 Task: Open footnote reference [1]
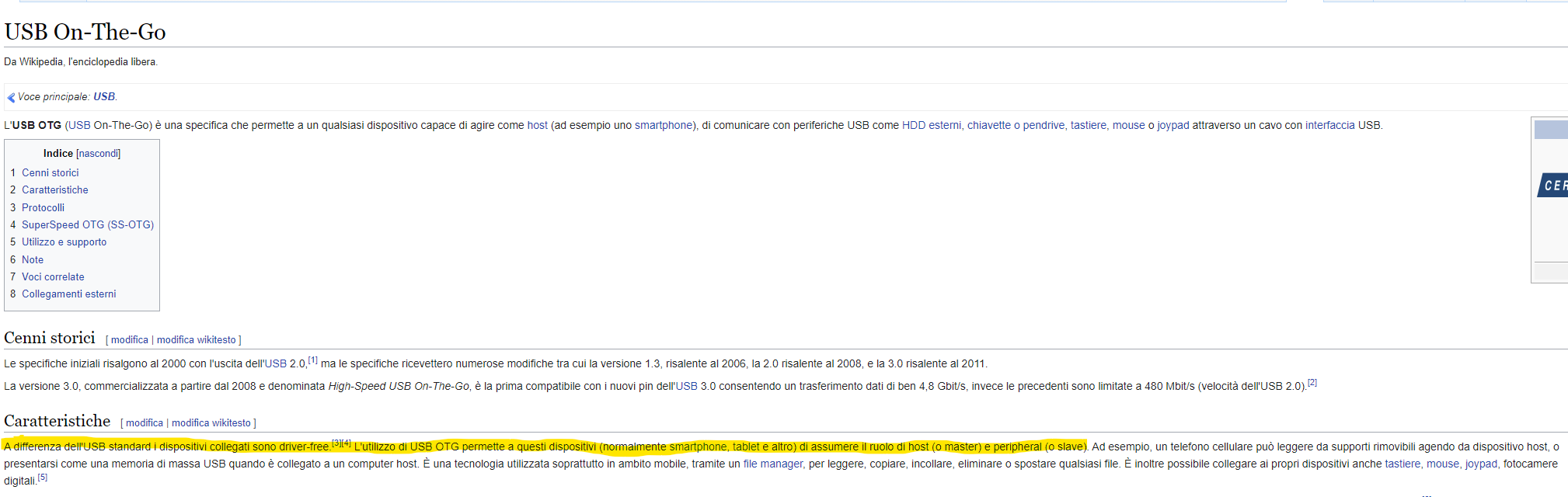(x=312, y=360)
